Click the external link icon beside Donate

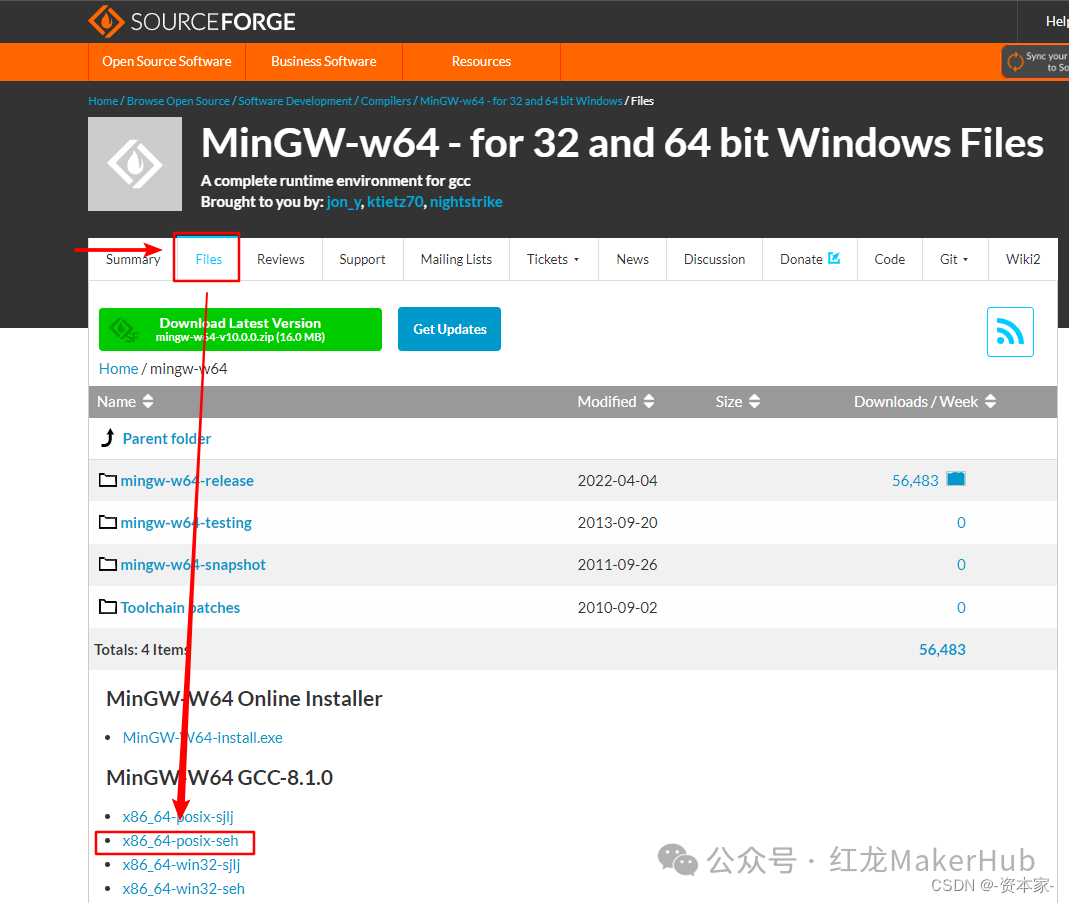834,258
